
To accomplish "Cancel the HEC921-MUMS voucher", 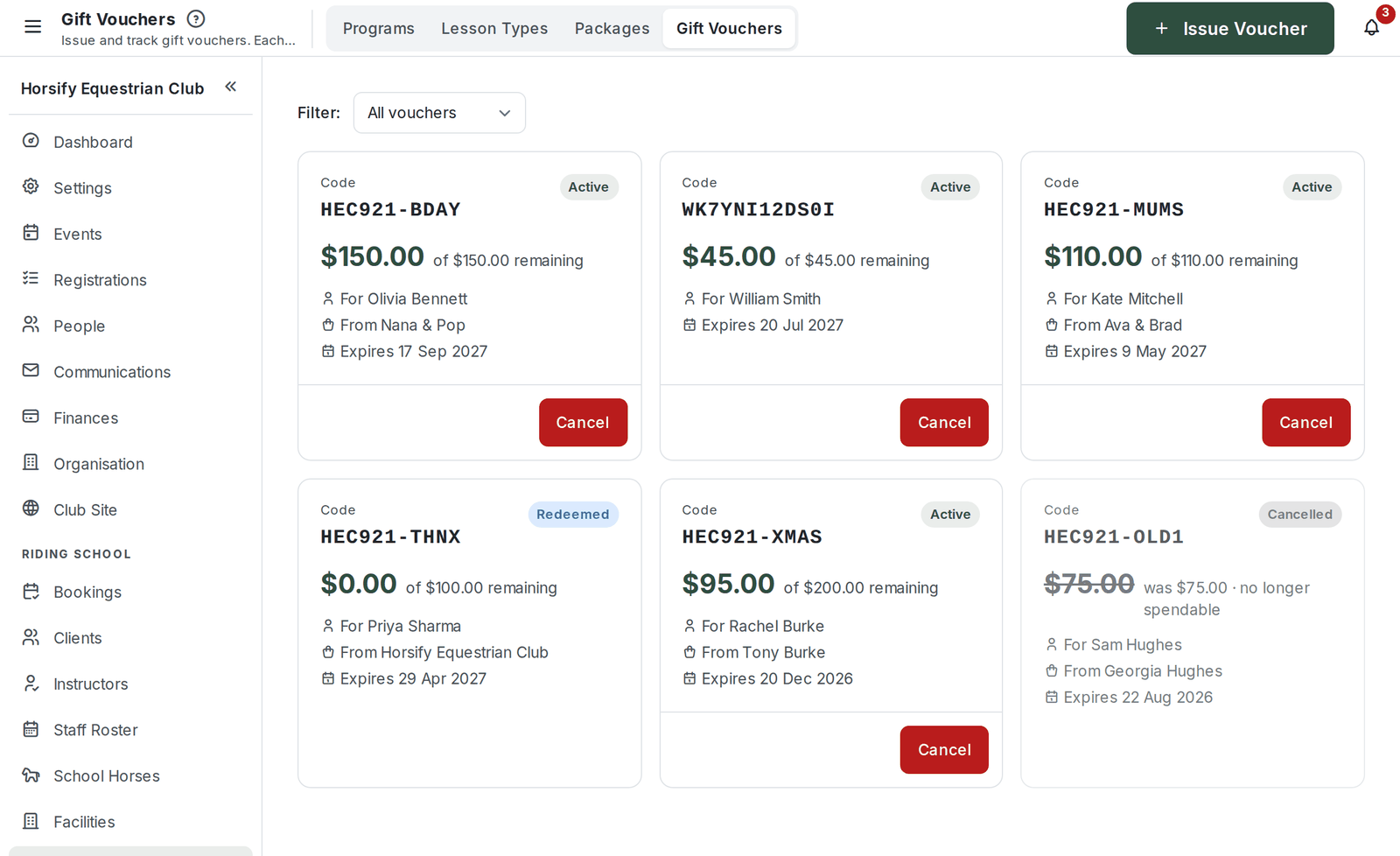I will coord(1305,423).
